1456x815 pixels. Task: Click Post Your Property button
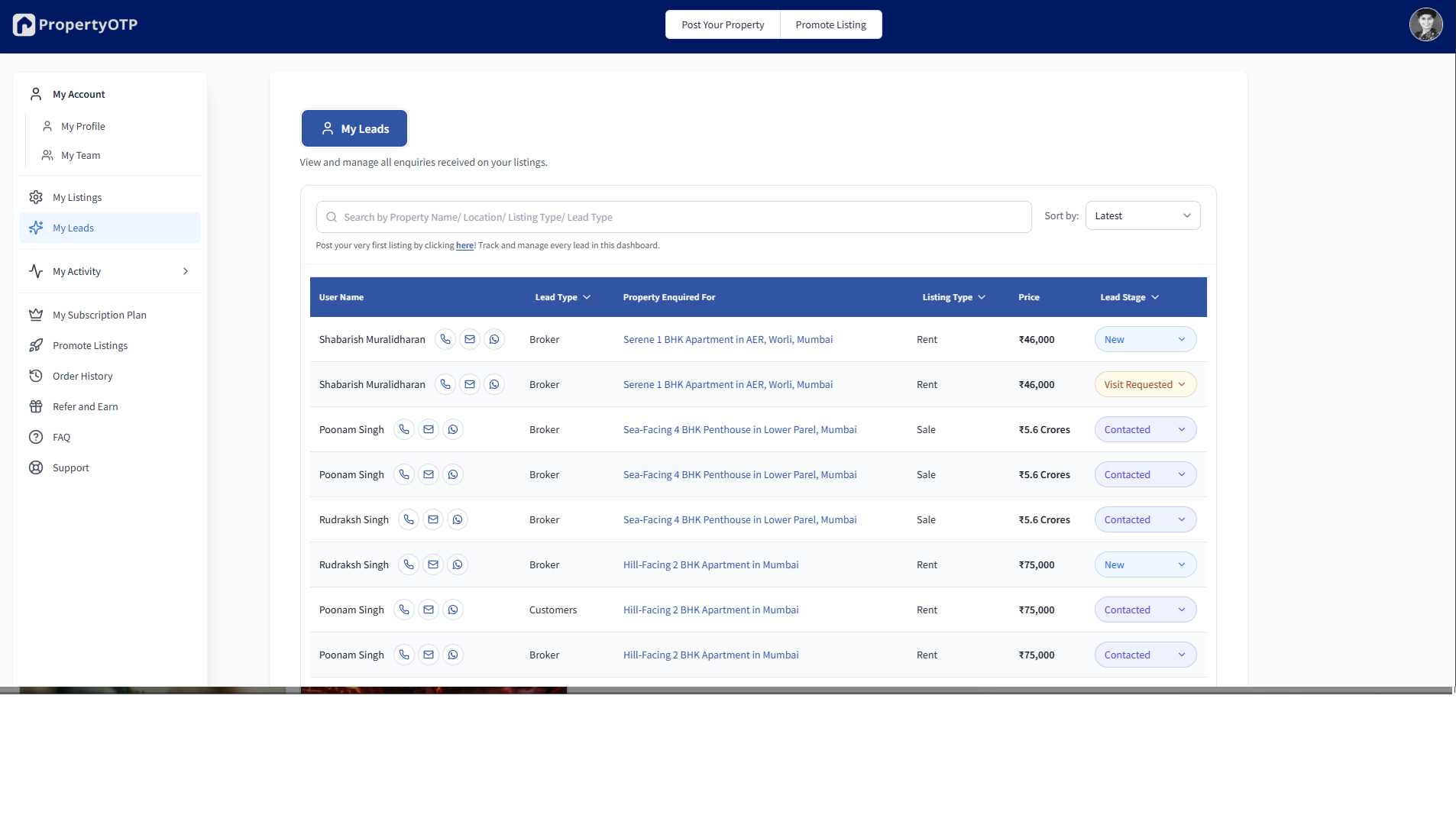tap(723, 24)
